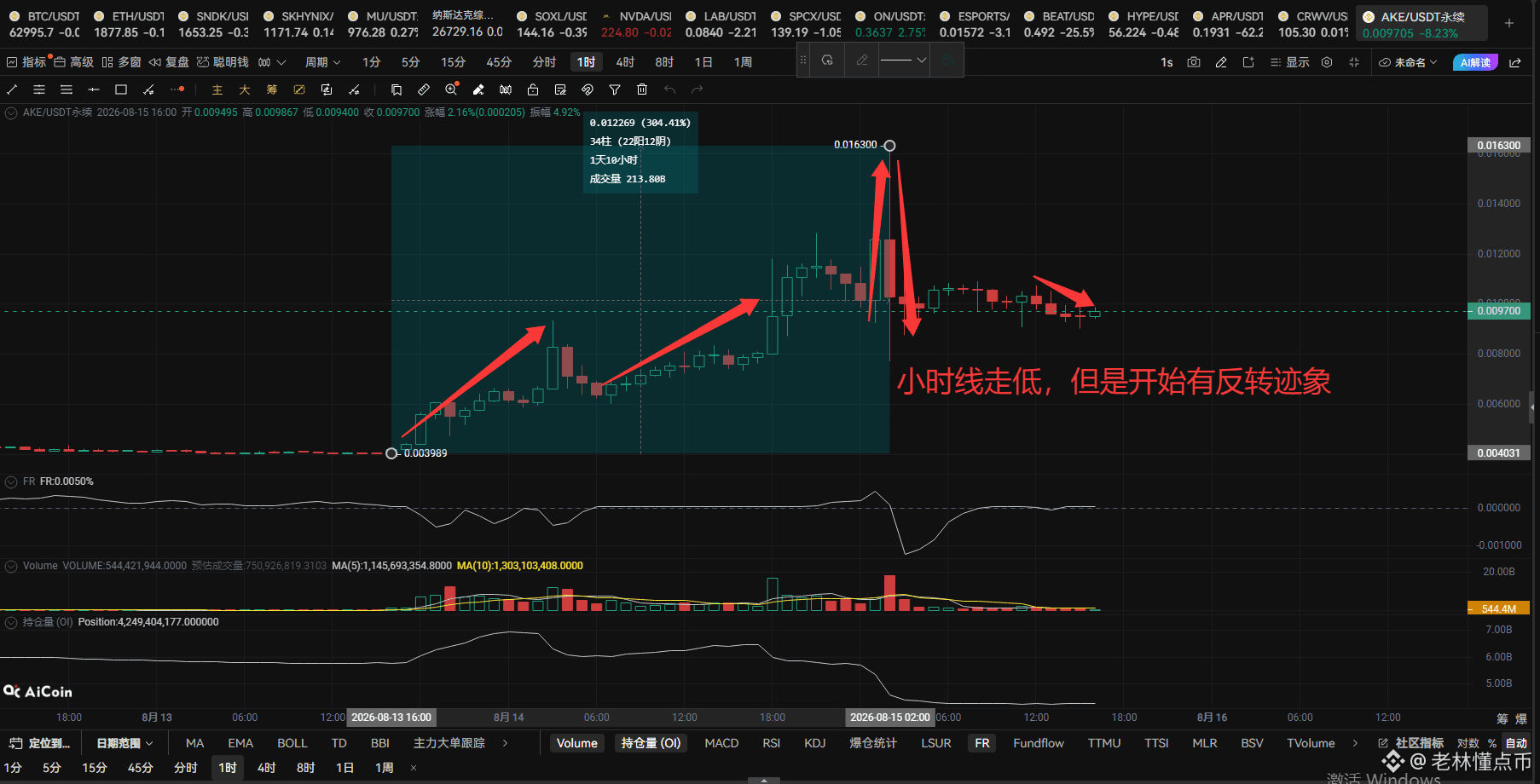Click the 主 main-force tool icon
This screenshot has width=1540, height=784.
217,89
